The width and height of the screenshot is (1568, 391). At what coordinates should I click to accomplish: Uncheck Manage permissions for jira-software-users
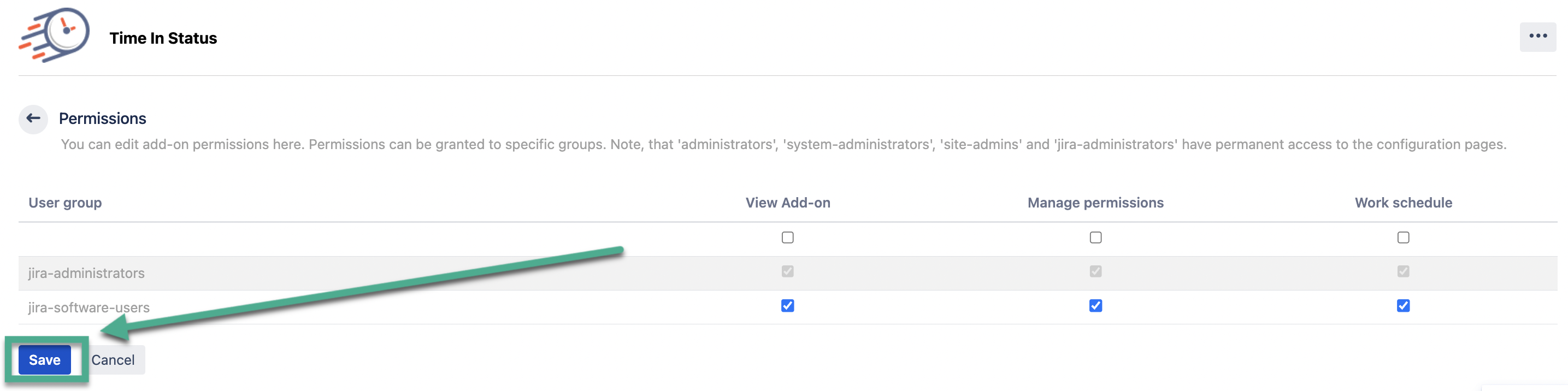pos(1095,305)
